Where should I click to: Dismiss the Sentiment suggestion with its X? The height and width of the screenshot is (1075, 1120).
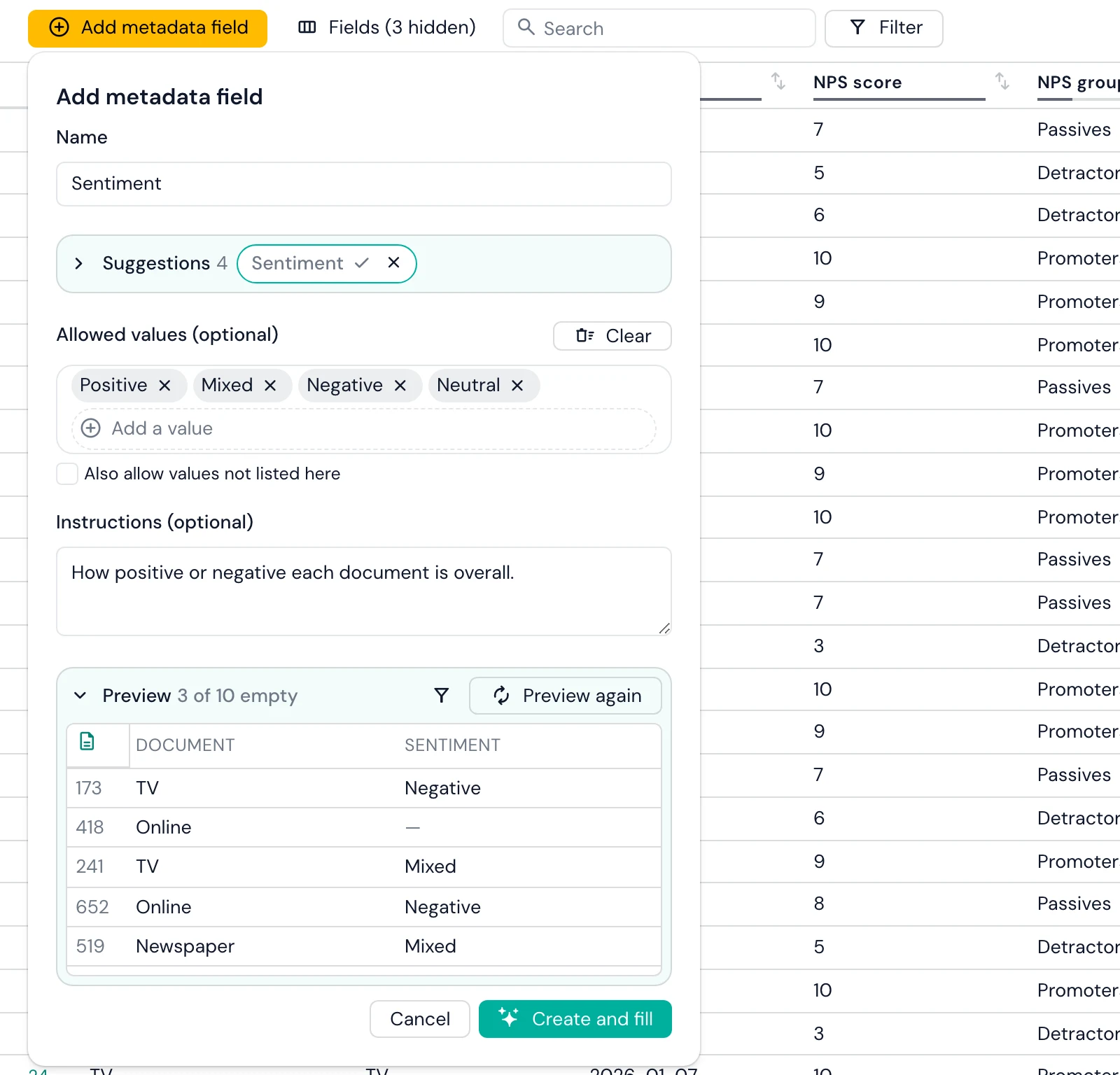click(394, 263)
